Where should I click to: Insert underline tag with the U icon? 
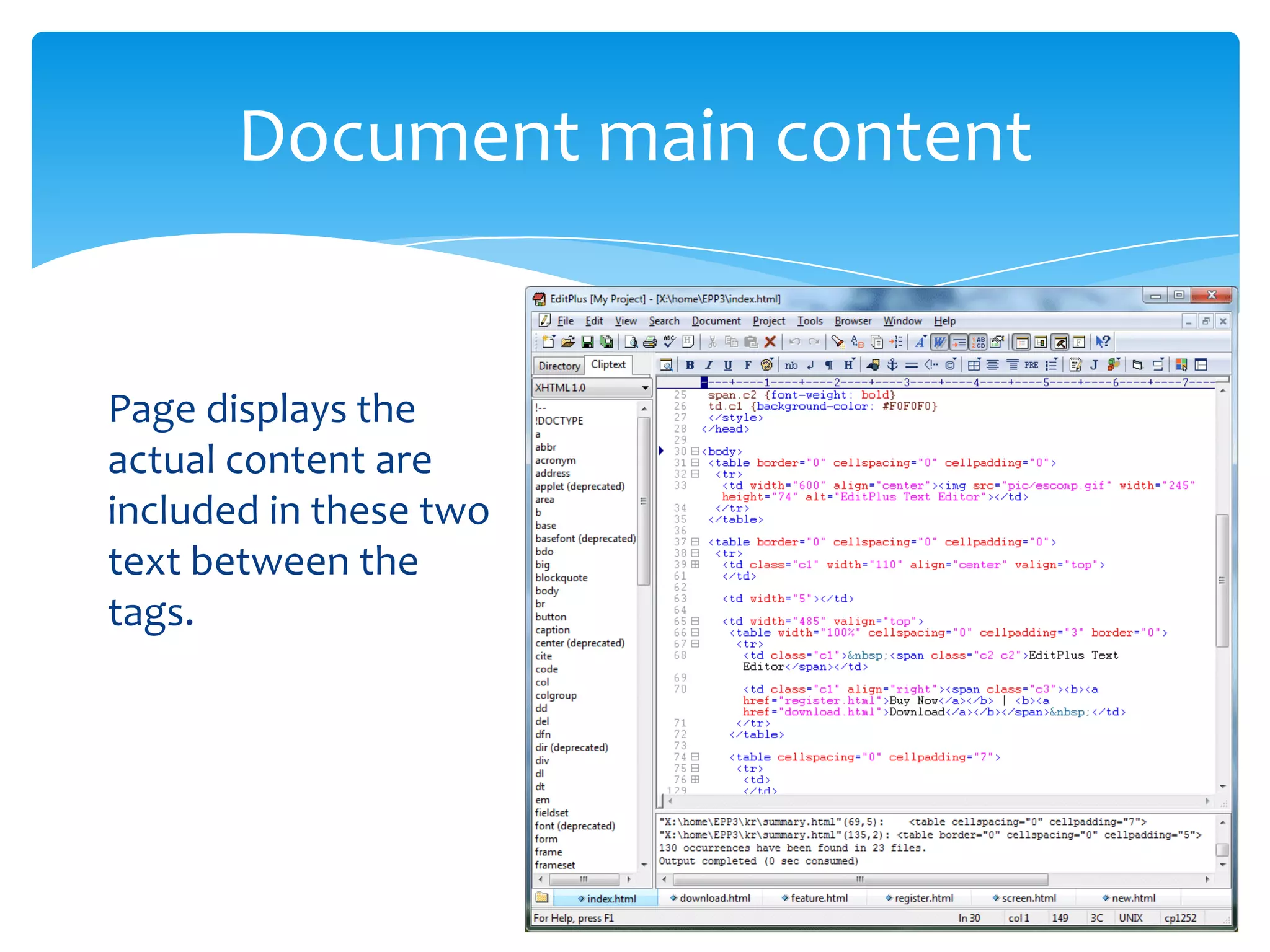point(728,365)
